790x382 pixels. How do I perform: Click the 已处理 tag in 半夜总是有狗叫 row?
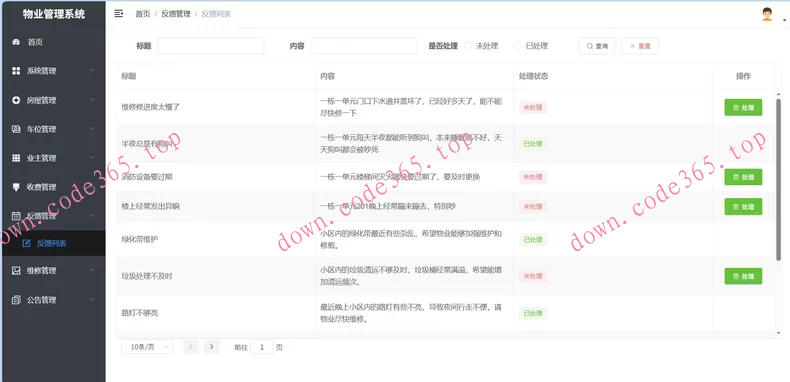tap(533, 144)
